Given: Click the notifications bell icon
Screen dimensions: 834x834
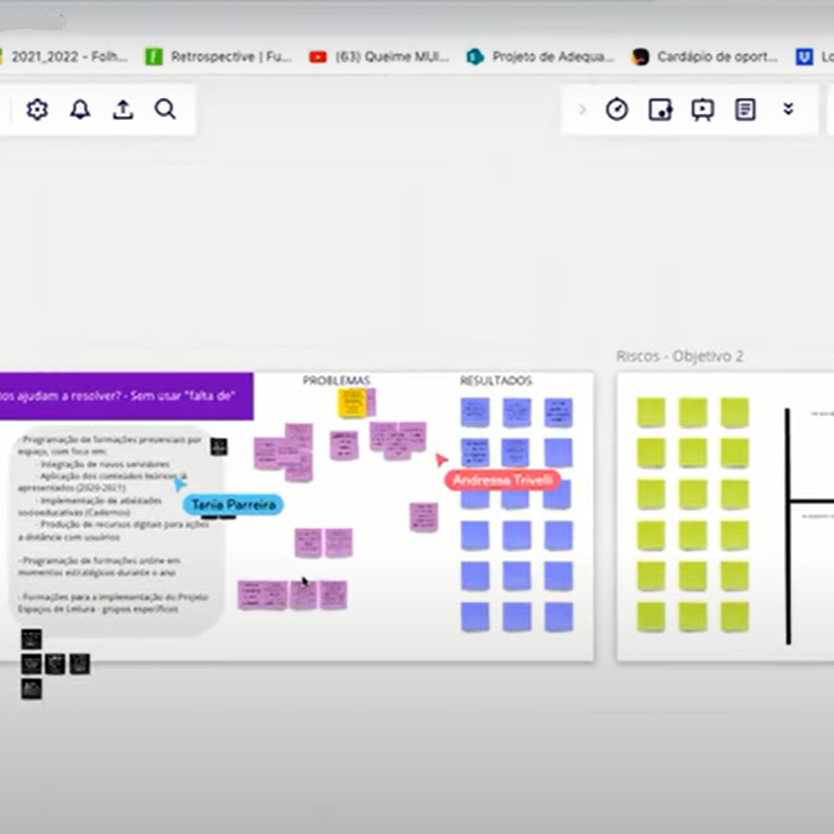Looking at the screenshot, I should 80,110.
